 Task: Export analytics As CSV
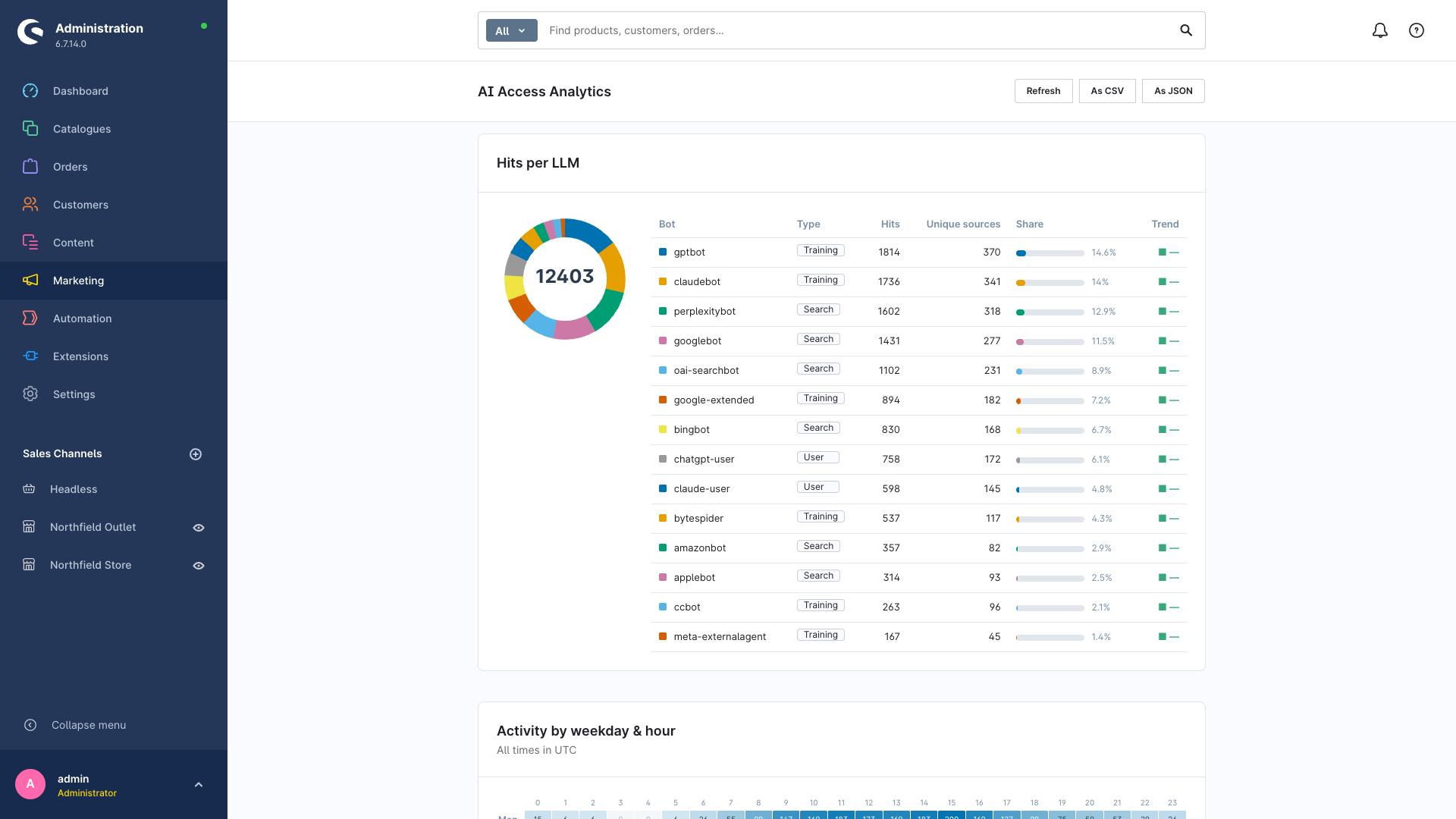(x=1107, y=91)
